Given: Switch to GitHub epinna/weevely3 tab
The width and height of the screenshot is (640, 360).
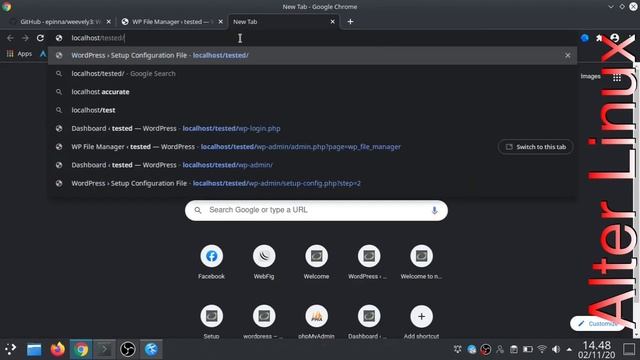Looking at the screenshot, I should [60, 22].
